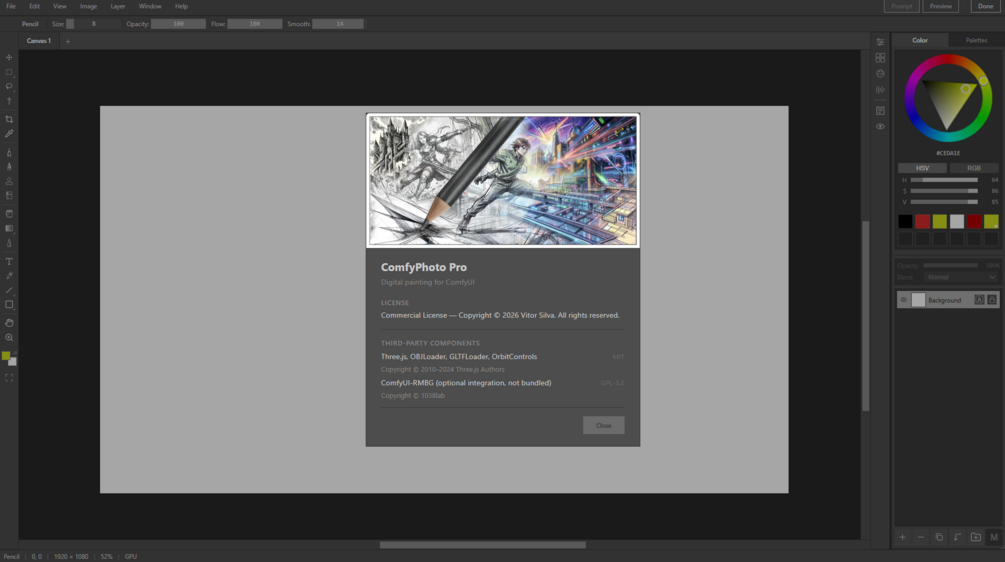1005x562 pixels.
Task: Click the brush Size field
Action: tap(93, 24)
